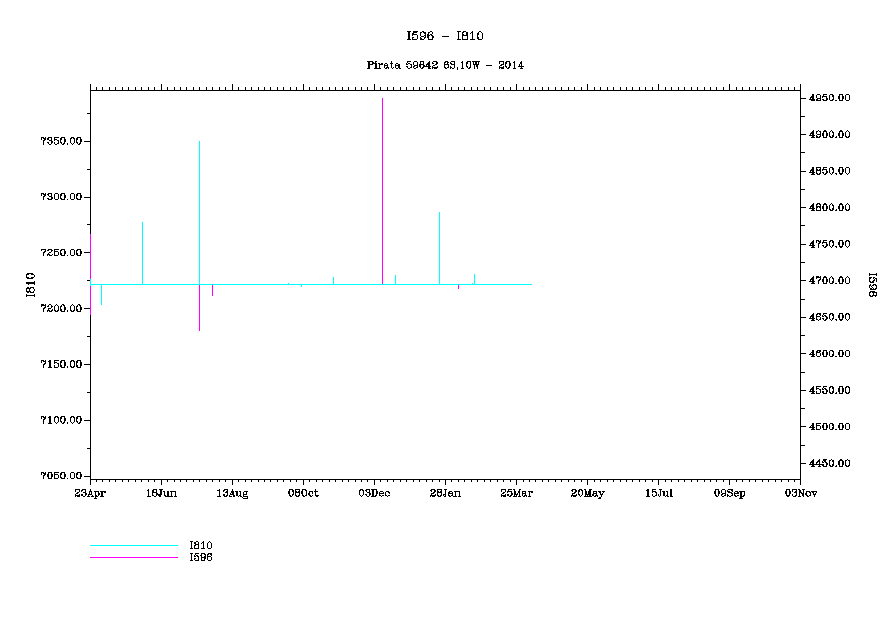Click the tallest magenta spike near 03Dec
The height and width of the screenshot is (630, 891).
click(x=382, y=180)
